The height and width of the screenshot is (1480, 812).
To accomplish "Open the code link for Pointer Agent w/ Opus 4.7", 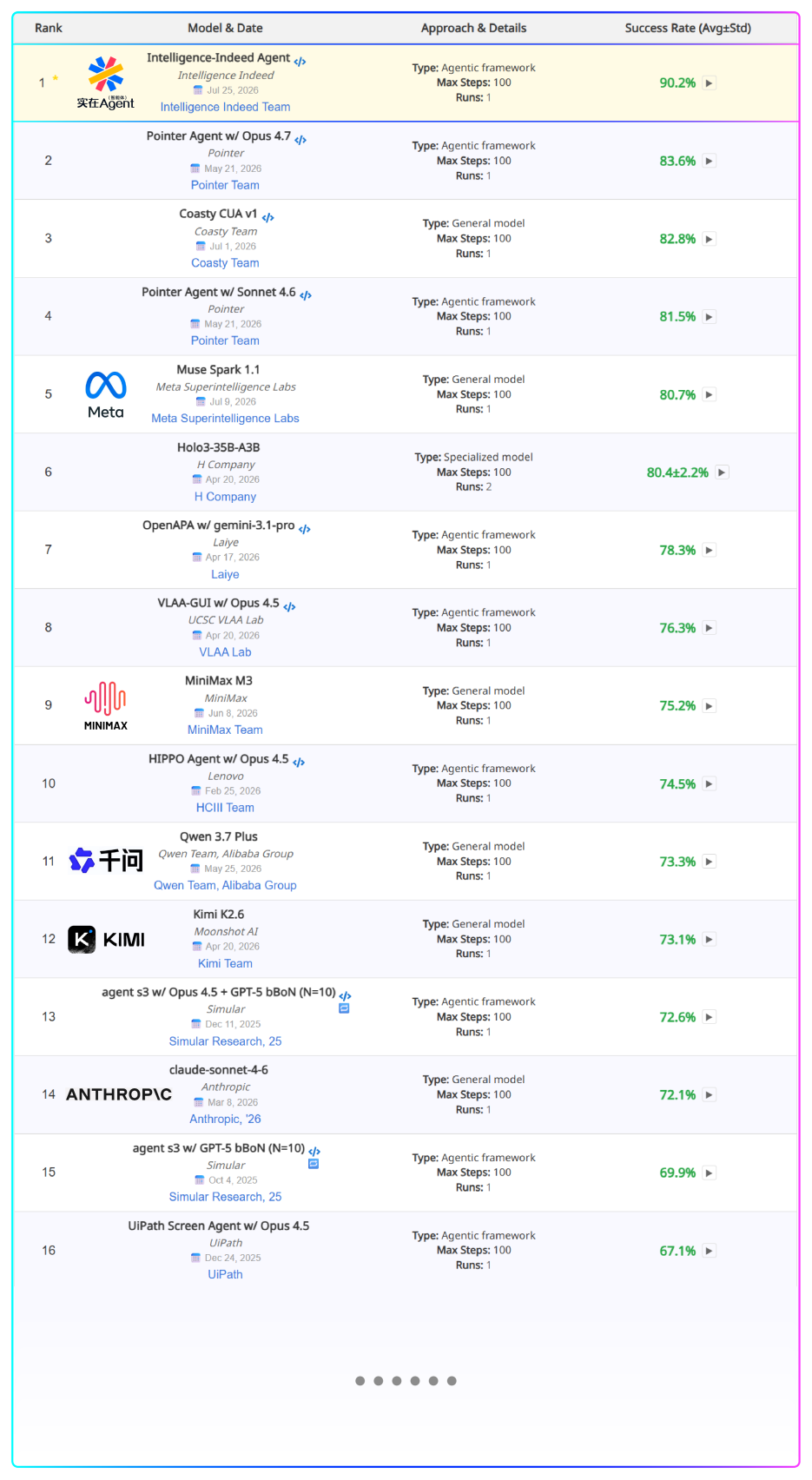I will [300, 140].
